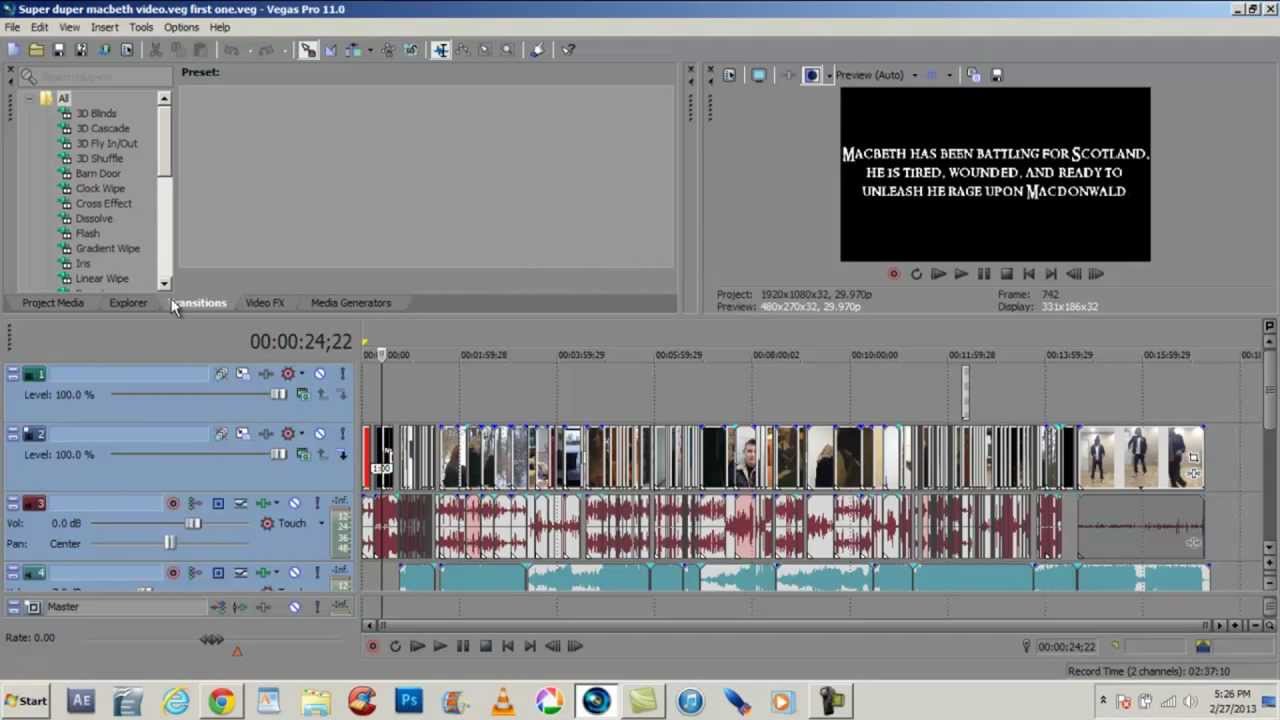Switch to the Explorer tab
This screenshot has width=1280, height=720.
(128, 303)
